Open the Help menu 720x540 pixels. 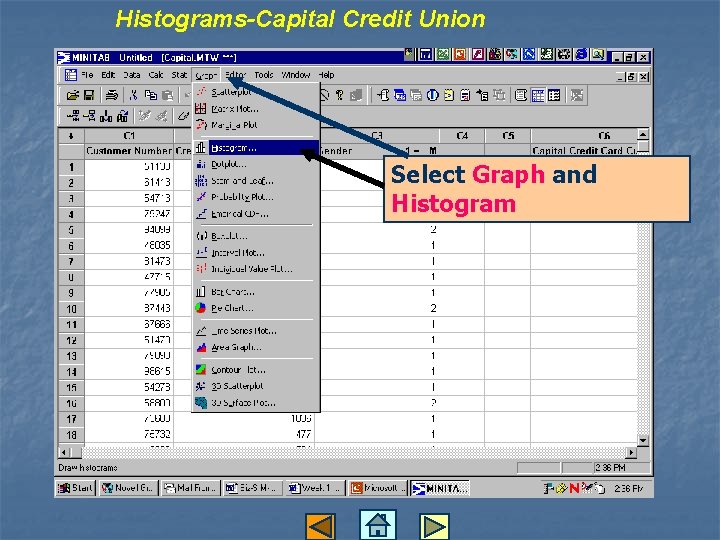pyautogui.click(x=326, y=75)
